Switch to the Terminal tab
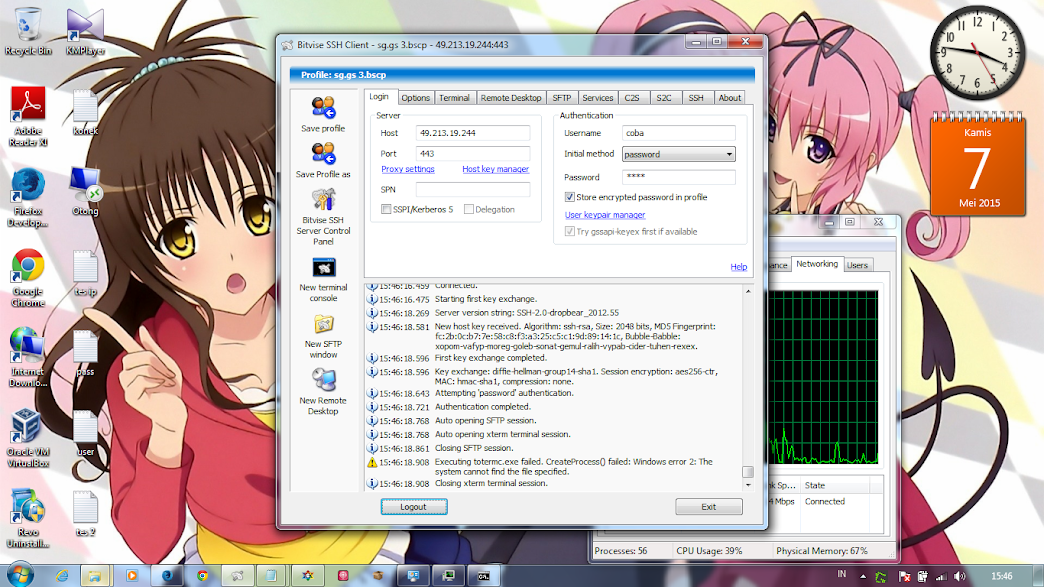 454,98
